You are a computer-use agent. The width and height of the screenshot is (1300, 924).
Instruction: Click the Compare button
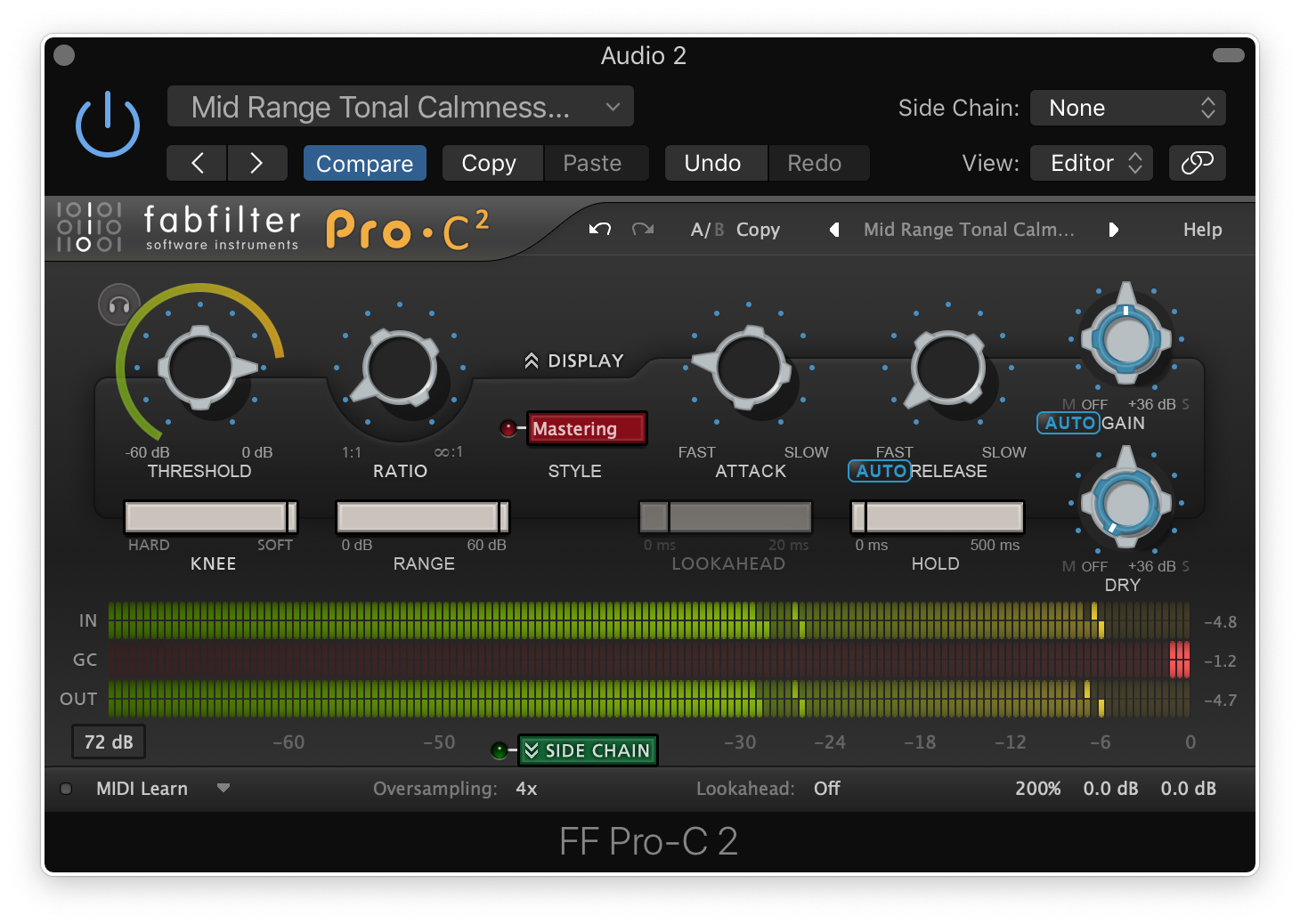click(364, 163)
